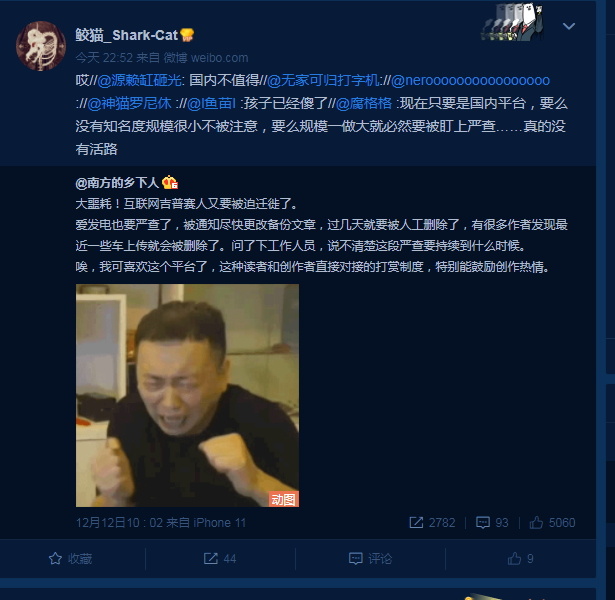Visit the @nerooooooooooooooooo profile
Screen dimensions: 615x600
470,80
